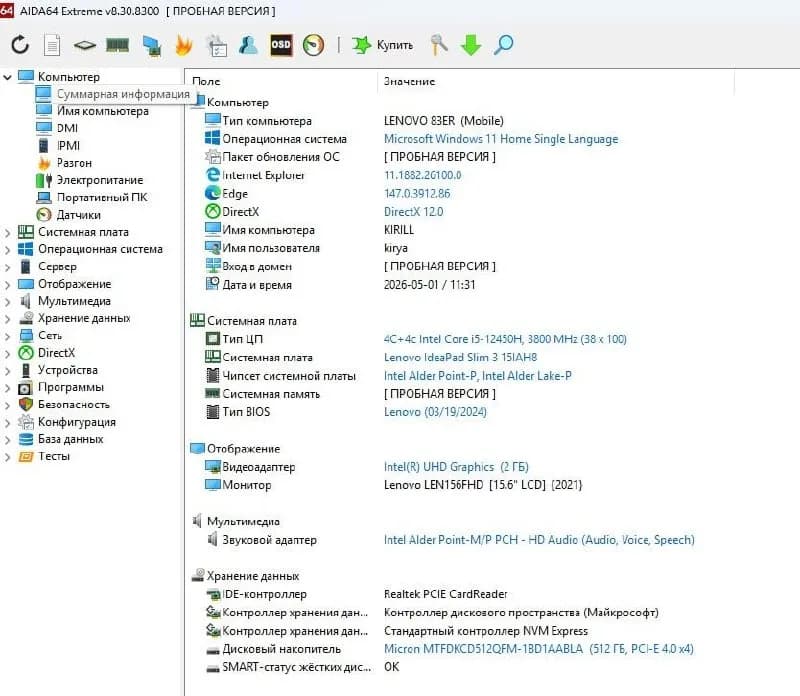Select Конфигурация in the left tree
This screenshot has height=696, width=800.
coord(77,422)
